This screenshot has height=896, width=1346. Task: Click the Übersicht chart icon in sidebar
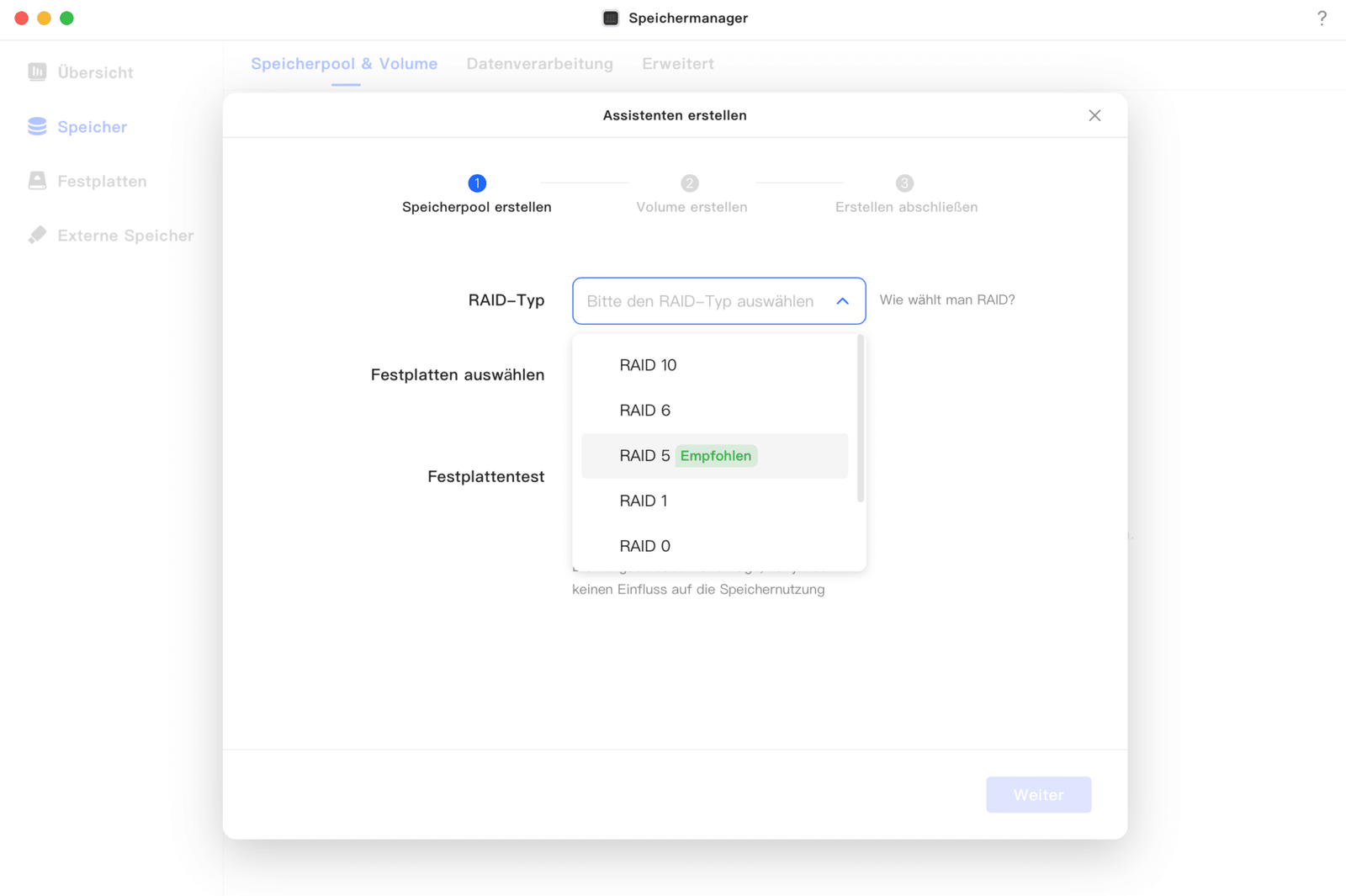click(37, 72)
